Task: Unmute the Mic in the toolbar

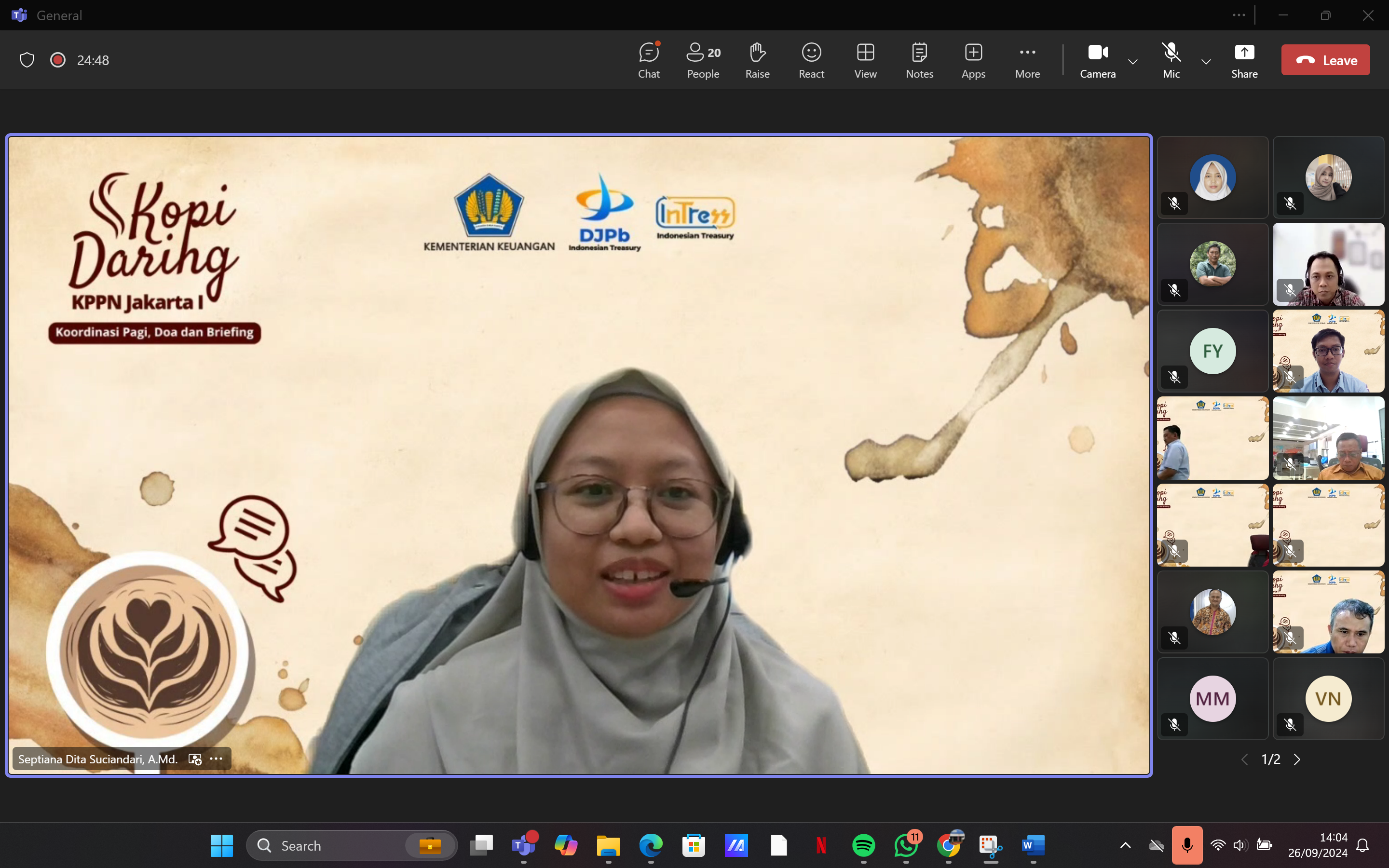Action: 1171,60
